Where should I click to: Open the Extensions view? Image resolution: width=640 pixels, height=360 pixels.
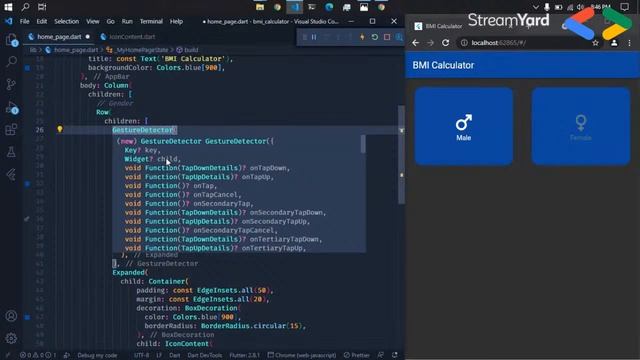pos(11,130)
